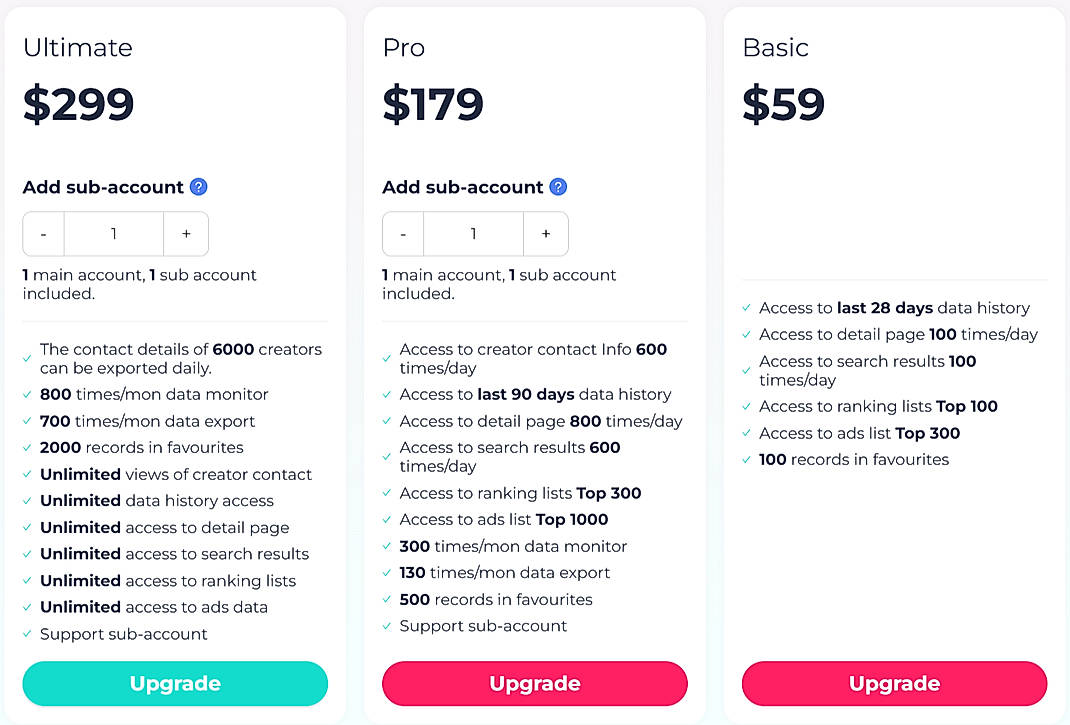This screenshot has width=1070, height=725.
Task: Select the $299 Ultimate price
Action: click(79, 105)
